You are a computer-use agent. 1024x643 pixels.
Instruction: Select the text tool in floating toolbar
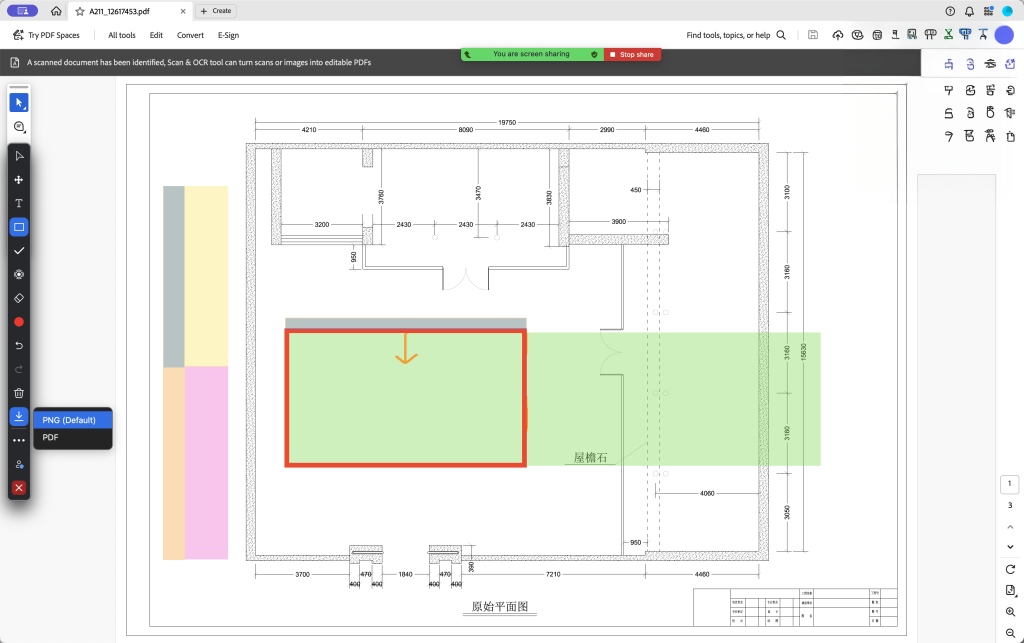(x=19, y=203)
